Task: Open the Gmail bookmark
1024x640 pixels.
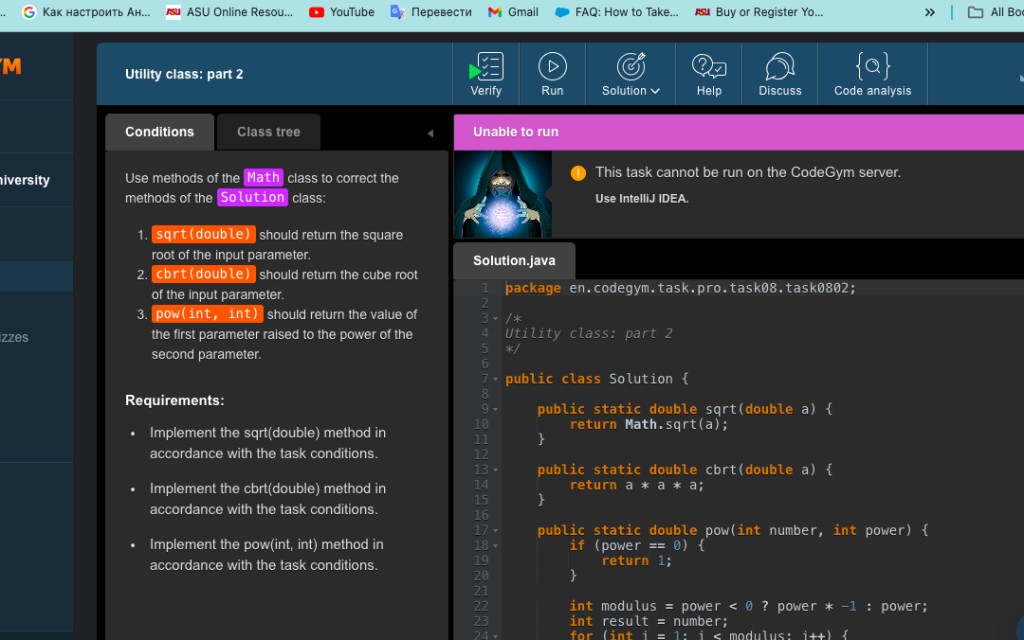Action: pos(513,12)
